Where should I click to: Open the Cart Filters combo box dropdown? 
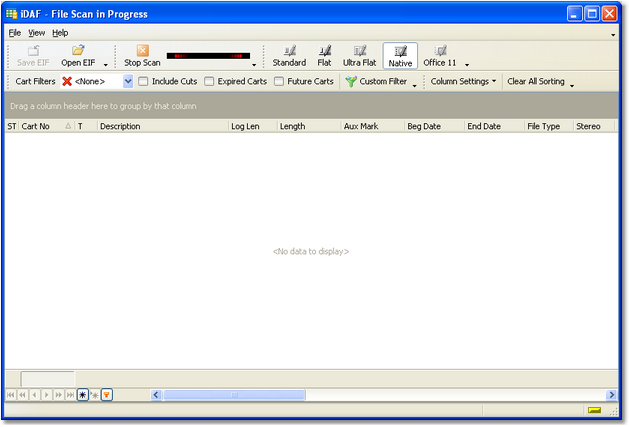click(128, 81)
